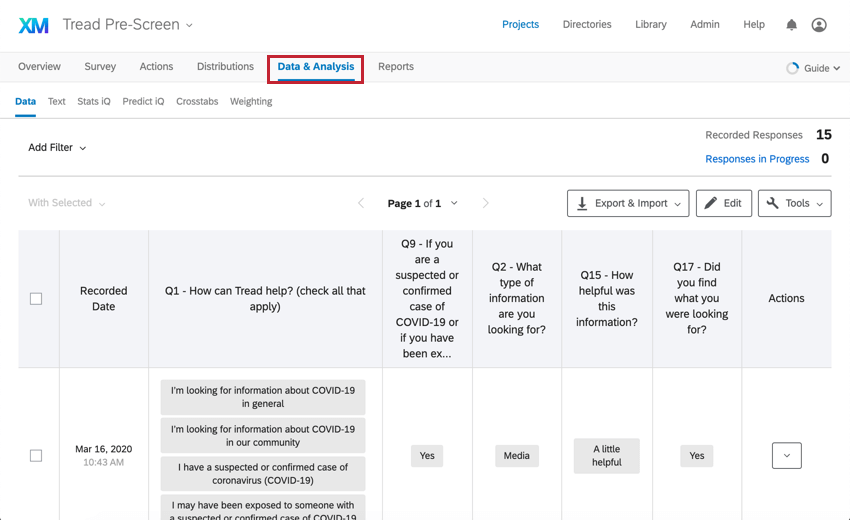Viewport: 850px width, 520px height.
Task: Click the Q17 'Yes' answer chip
Action: tap(697, 455)
